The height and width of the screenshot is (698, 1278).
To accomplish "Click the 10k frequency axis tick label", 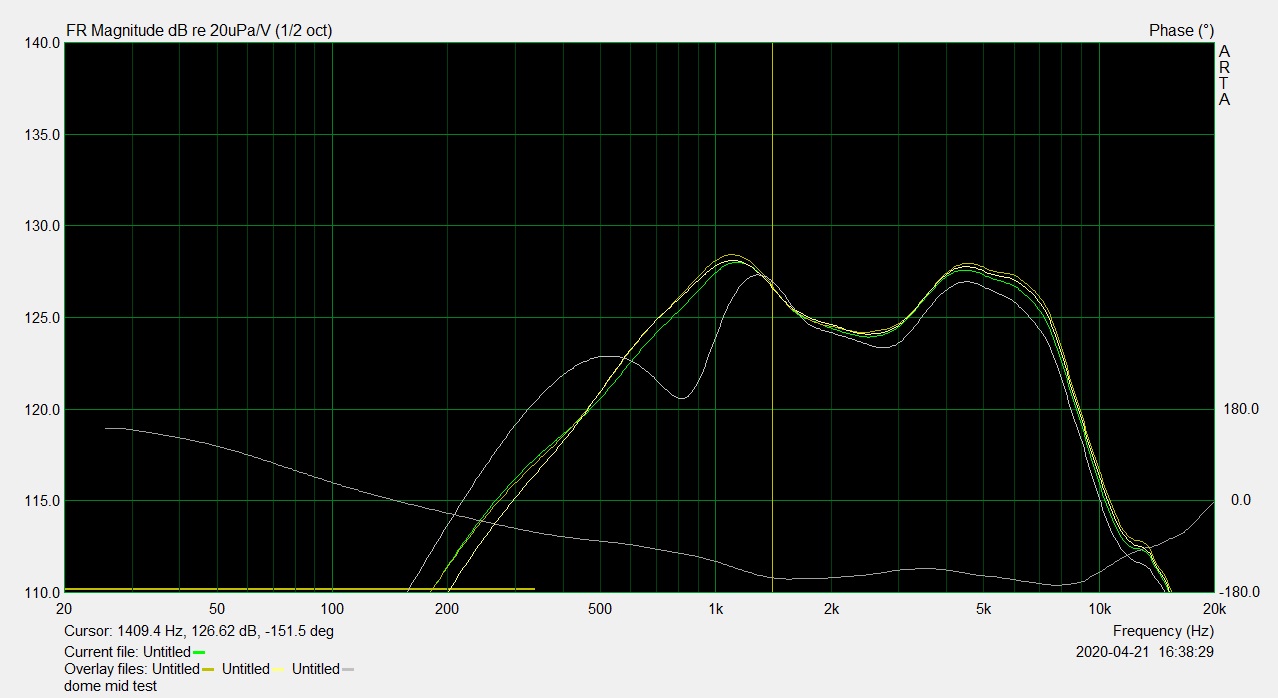I will [x=1099, y=609].
